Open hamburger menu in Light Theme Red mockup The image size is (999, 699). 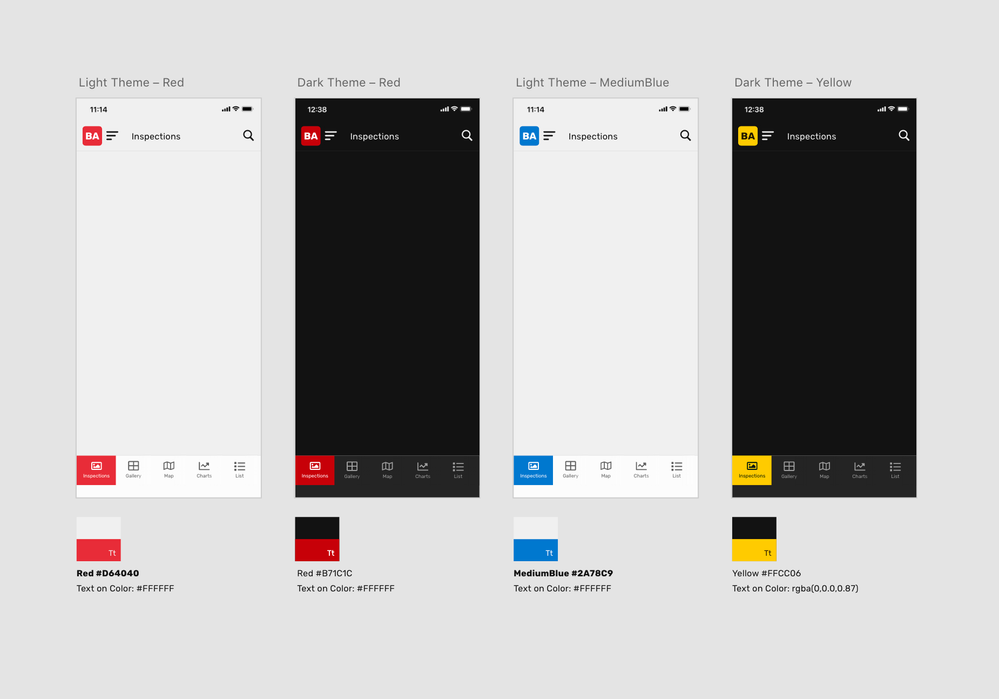tap(112, 136)
